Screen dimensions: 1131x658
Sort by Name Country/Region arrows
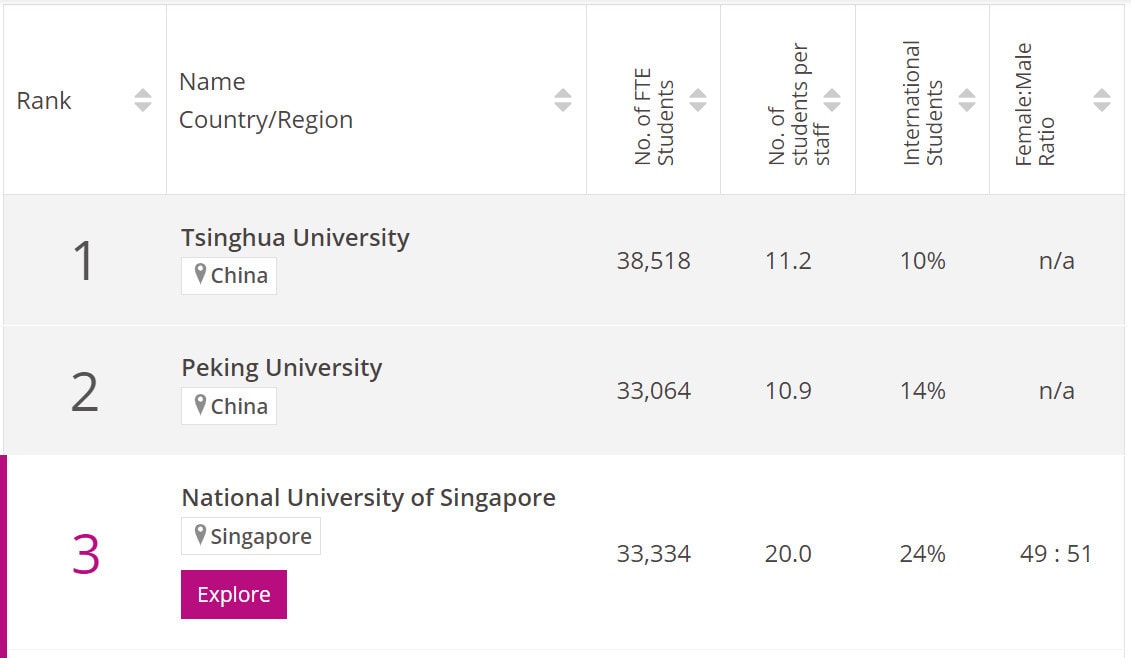[x=563, y=100]
